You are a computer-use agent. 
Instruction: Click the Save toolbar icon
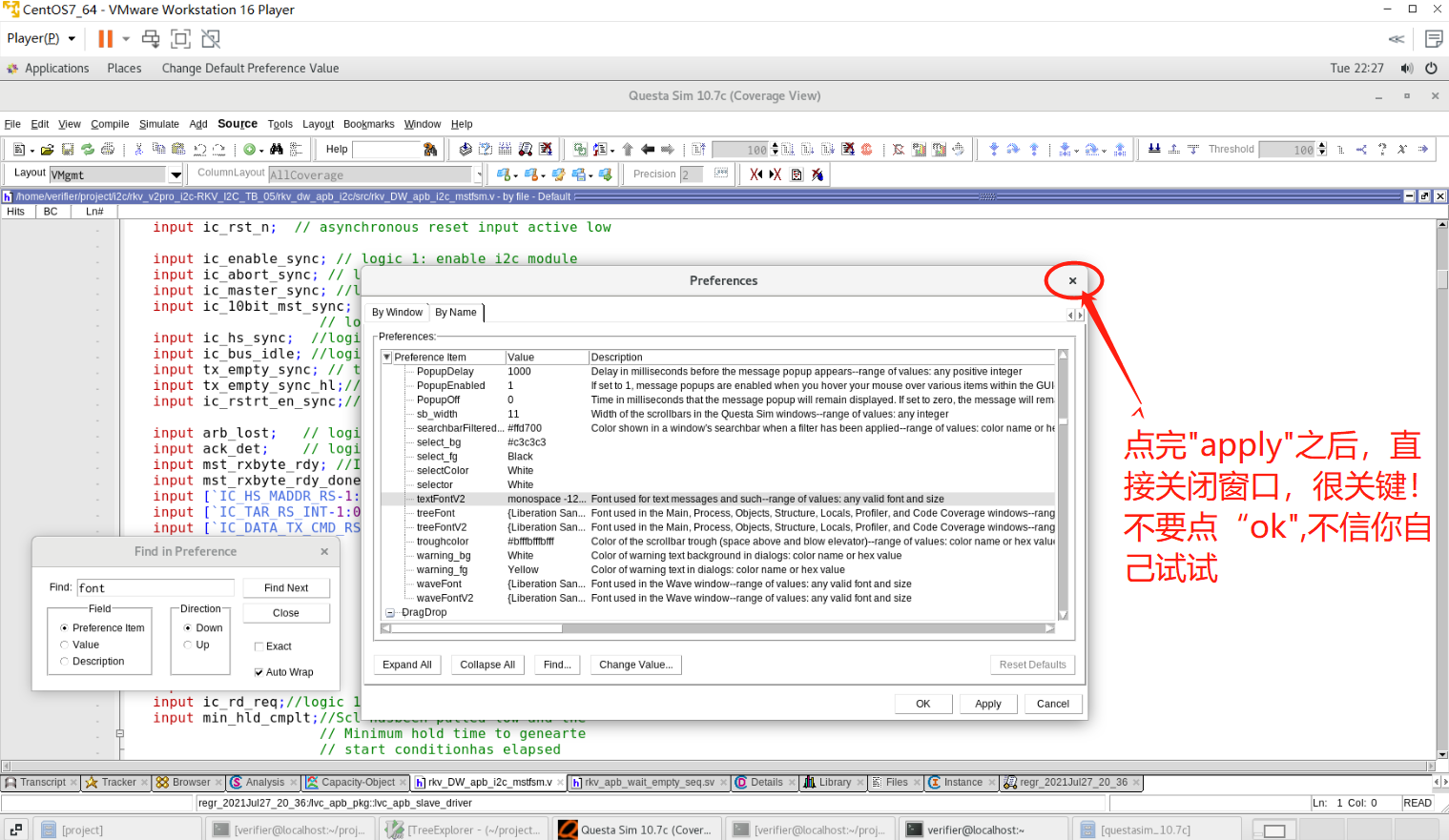point(68,150)
